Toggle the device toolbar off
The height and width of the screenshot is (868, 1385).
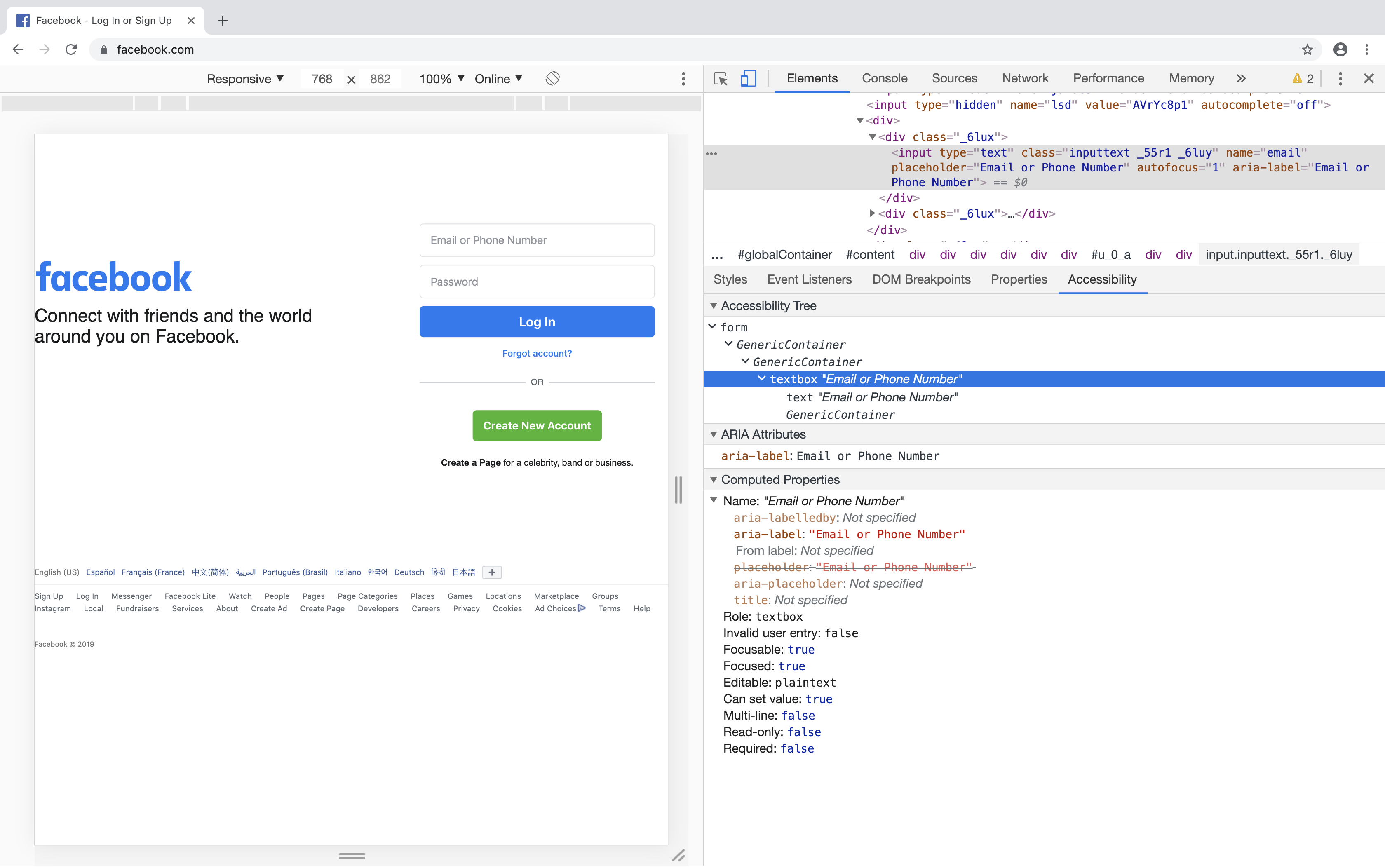point(749,78)
